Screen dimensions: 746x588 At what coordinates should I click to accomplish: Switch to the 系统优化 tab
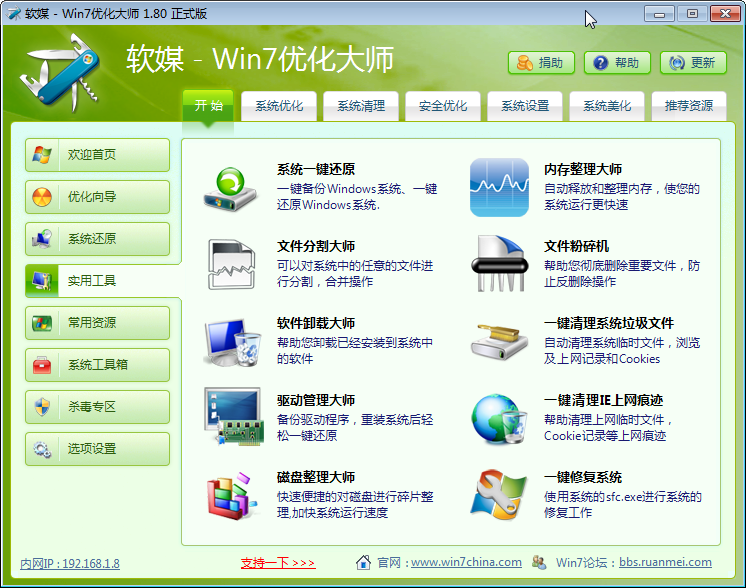(x=279, y=106)
